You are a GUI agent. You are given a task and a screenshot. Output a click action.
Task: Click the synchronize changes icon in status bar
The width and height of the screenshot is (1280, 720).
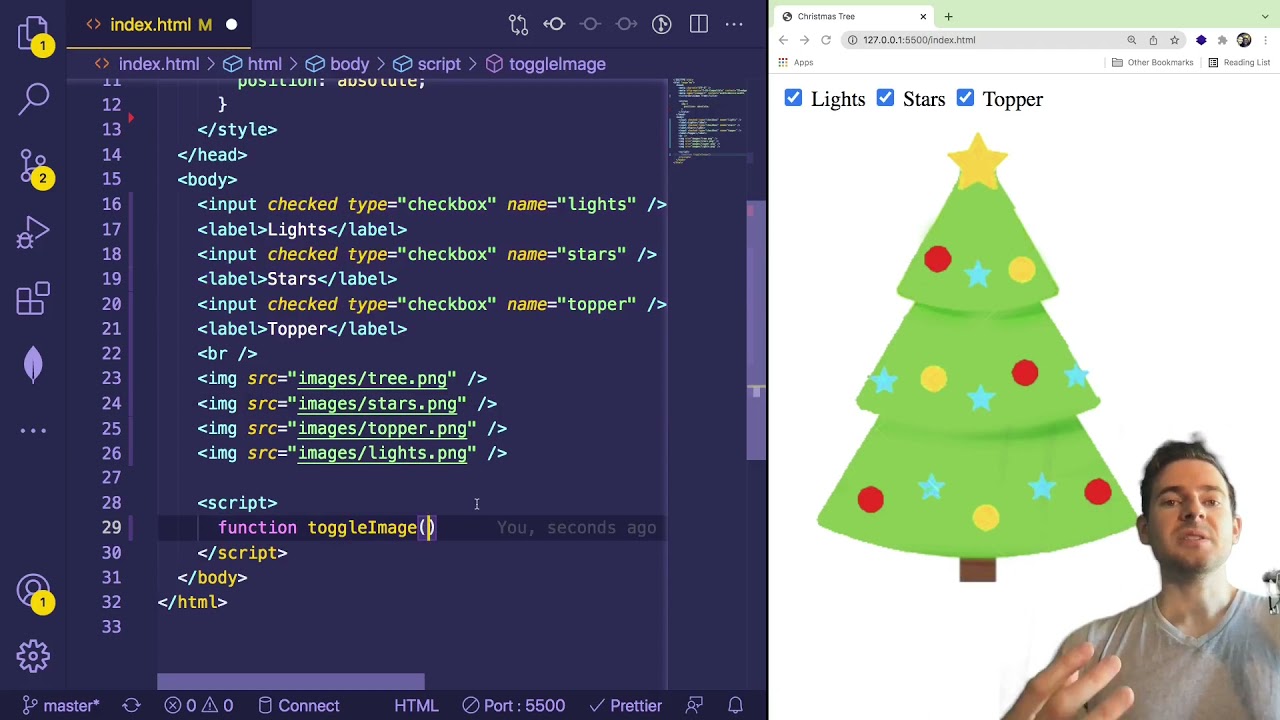[x=131, y=706]
